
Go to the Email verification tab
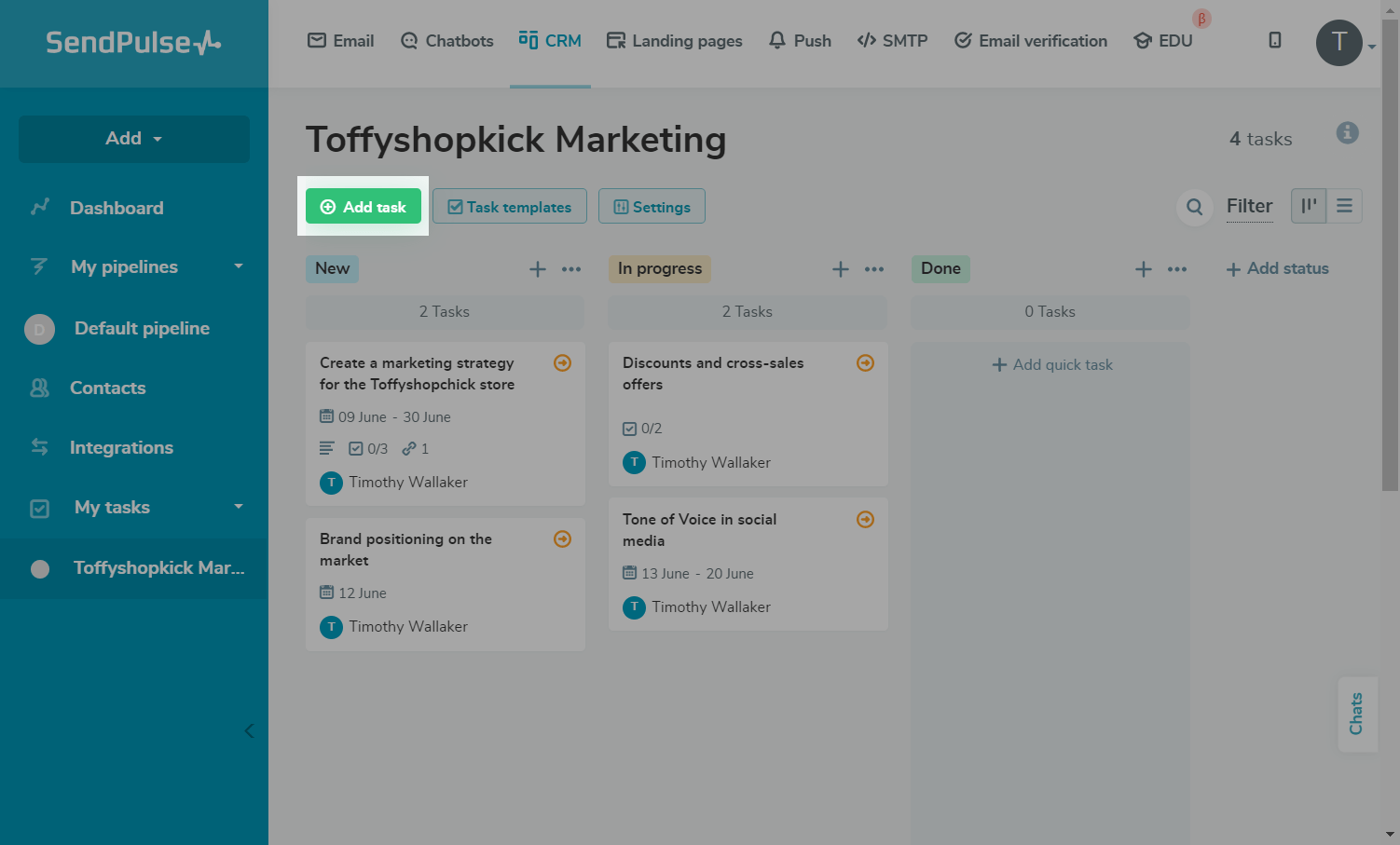1030,41
